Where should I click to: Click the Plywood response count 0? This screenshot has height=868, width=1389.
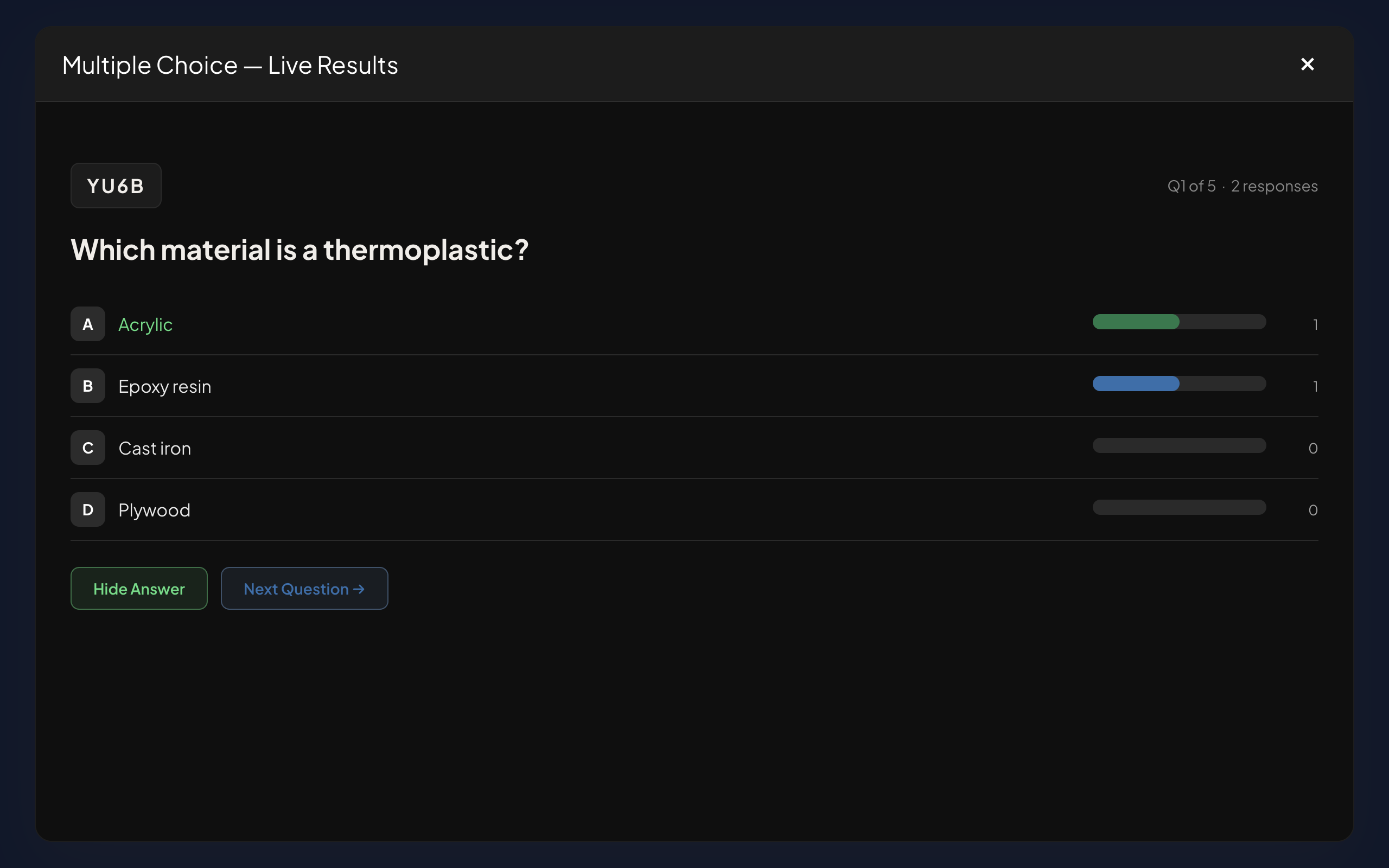point(1312,510)
